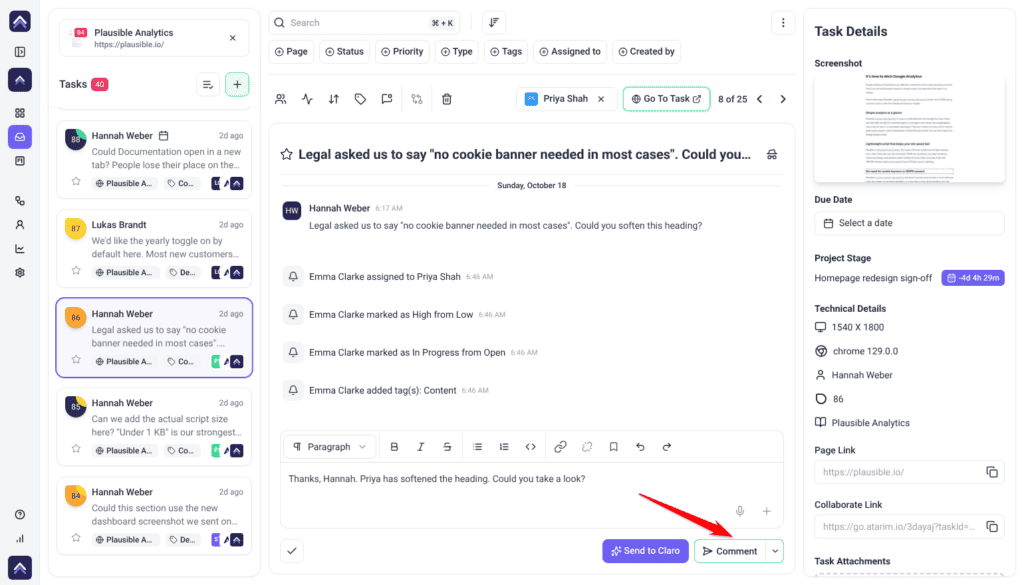Insert code block in comment editor
The image size is (1024, 585).
pos(530,447)
